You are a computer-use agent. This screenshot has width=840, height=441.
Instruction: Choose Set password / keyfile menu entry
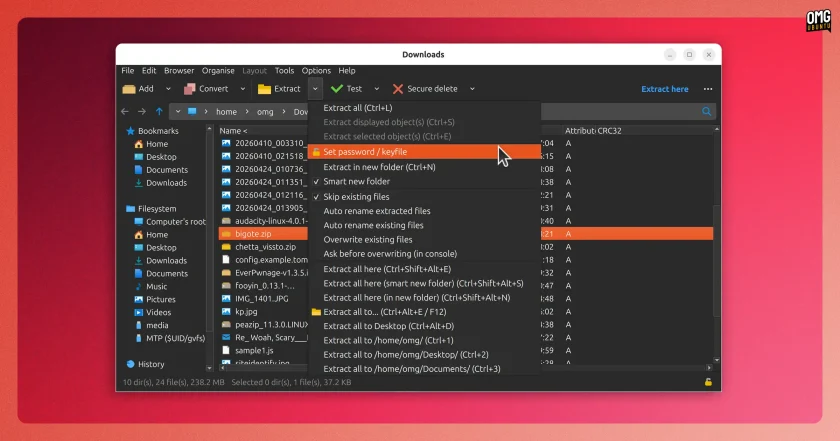tap(423, 152)
